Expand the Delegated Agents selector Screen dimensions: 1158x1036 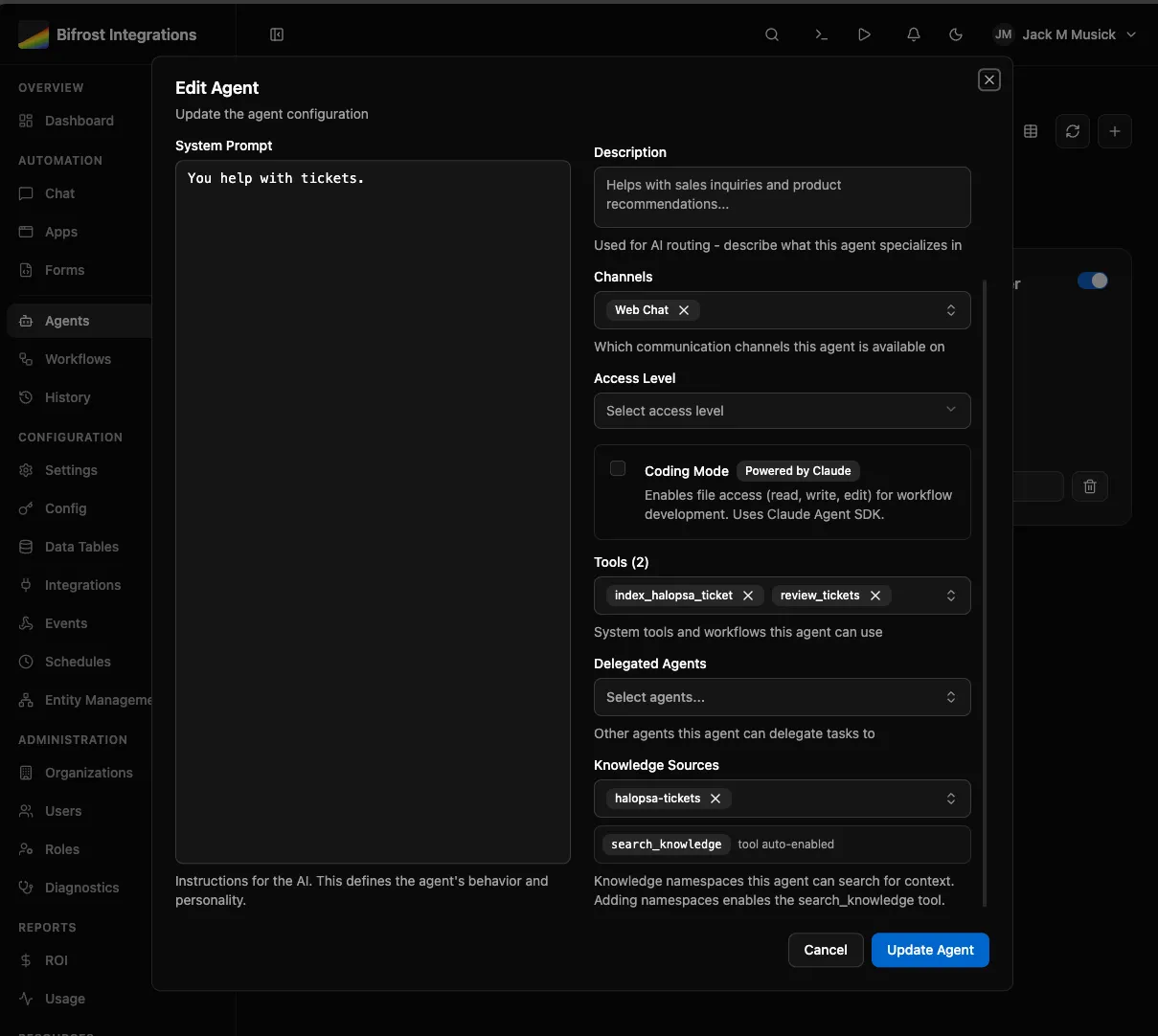[782, 697]
